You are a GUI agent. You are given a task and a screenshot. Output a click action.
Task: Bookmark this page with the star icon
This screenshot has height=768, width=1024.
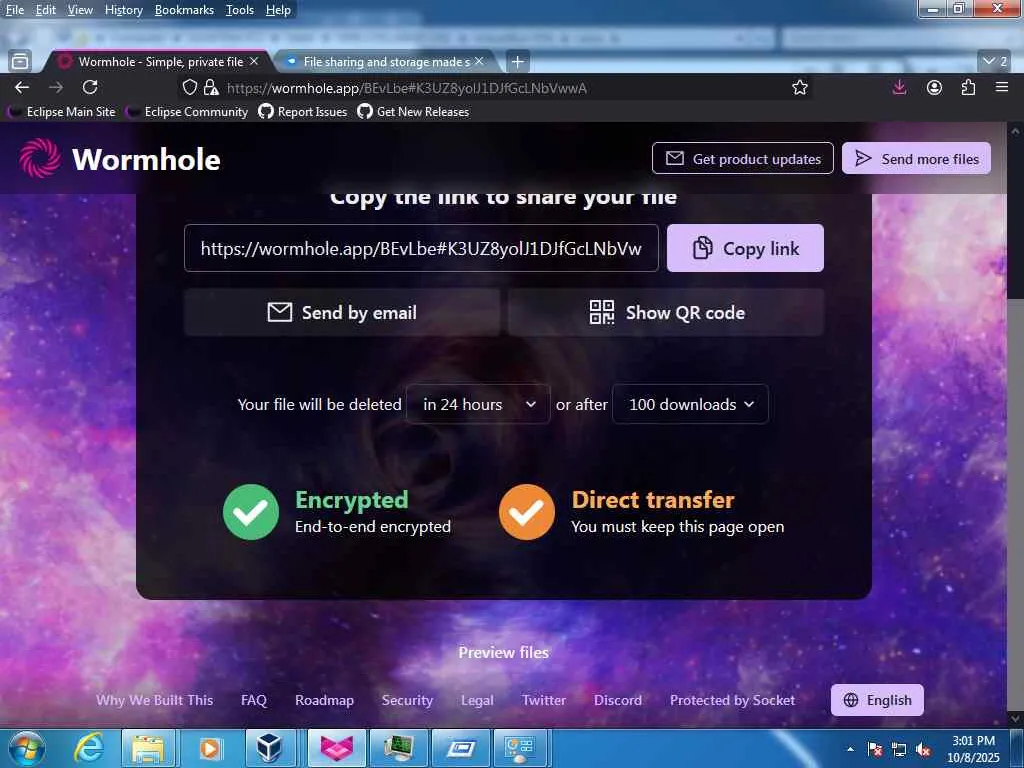[x=799, y=87]
